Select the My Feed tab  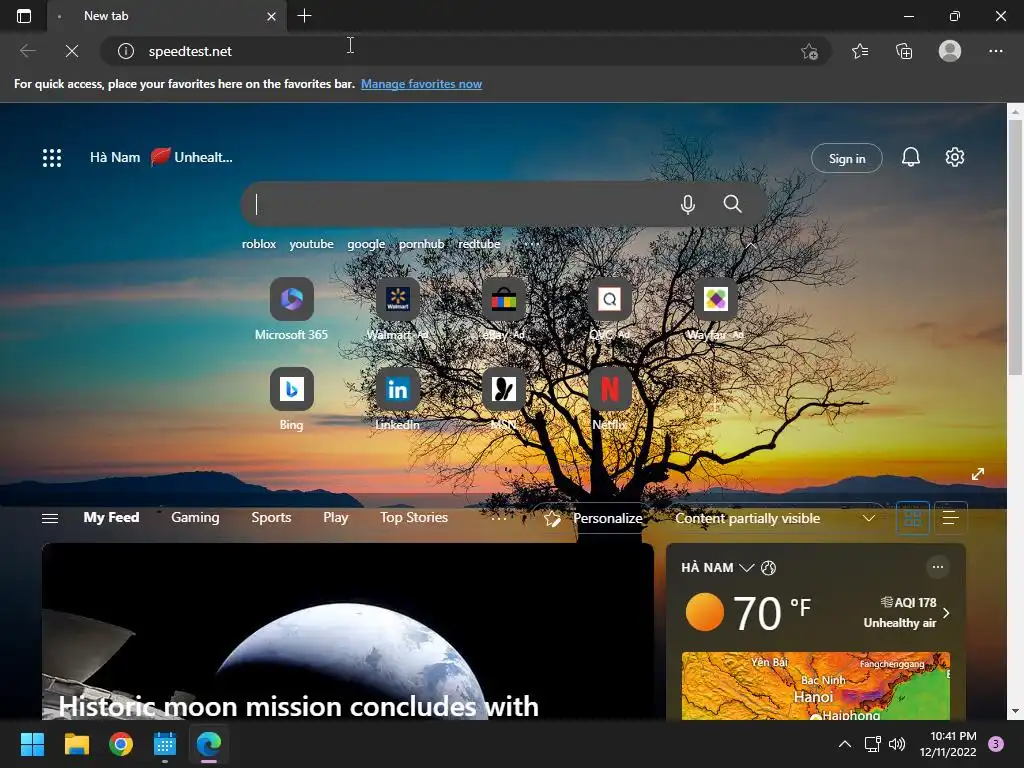pyautogui.click(x=111, y=518)
